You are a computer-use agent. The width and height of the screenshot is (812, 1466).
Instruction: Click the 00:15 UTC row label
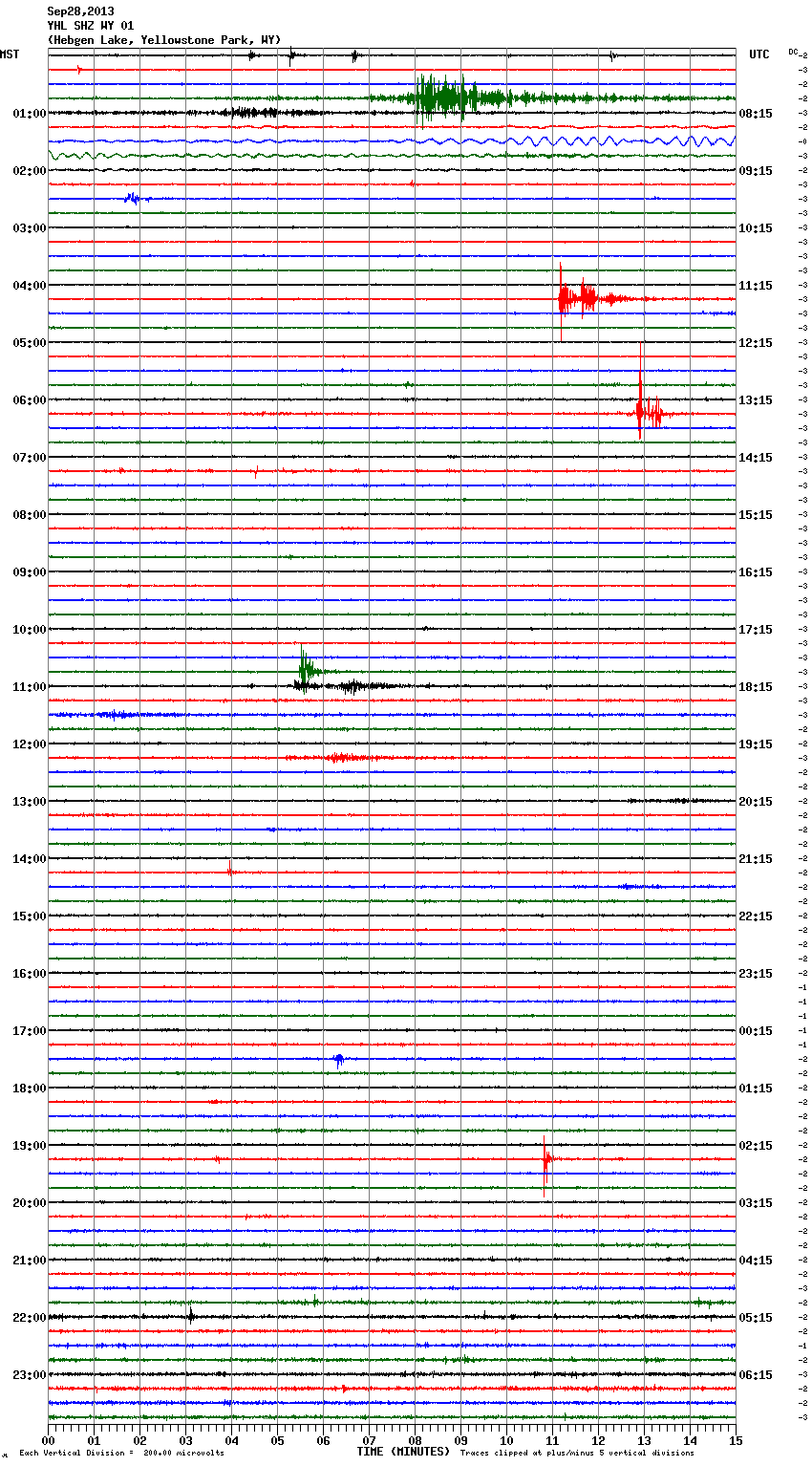pos(756,1031)
